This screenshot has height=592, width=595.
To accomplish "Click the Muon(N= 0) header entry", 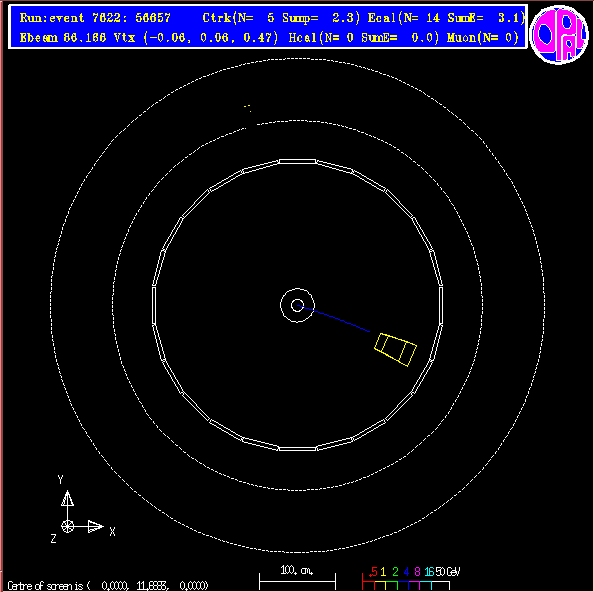I will click(x=482, y=38).
